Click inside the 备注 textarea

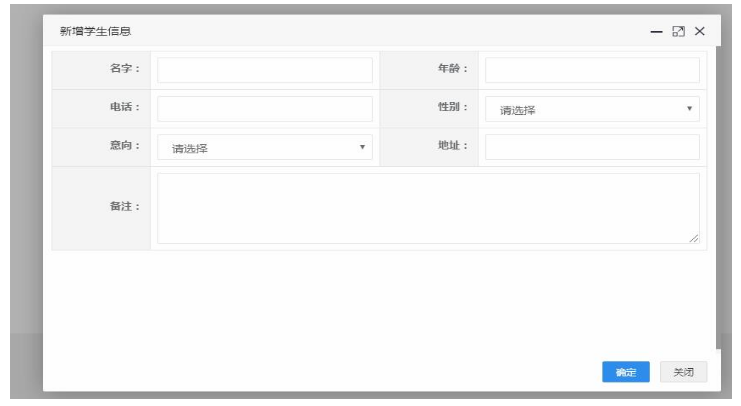point(428,208)
